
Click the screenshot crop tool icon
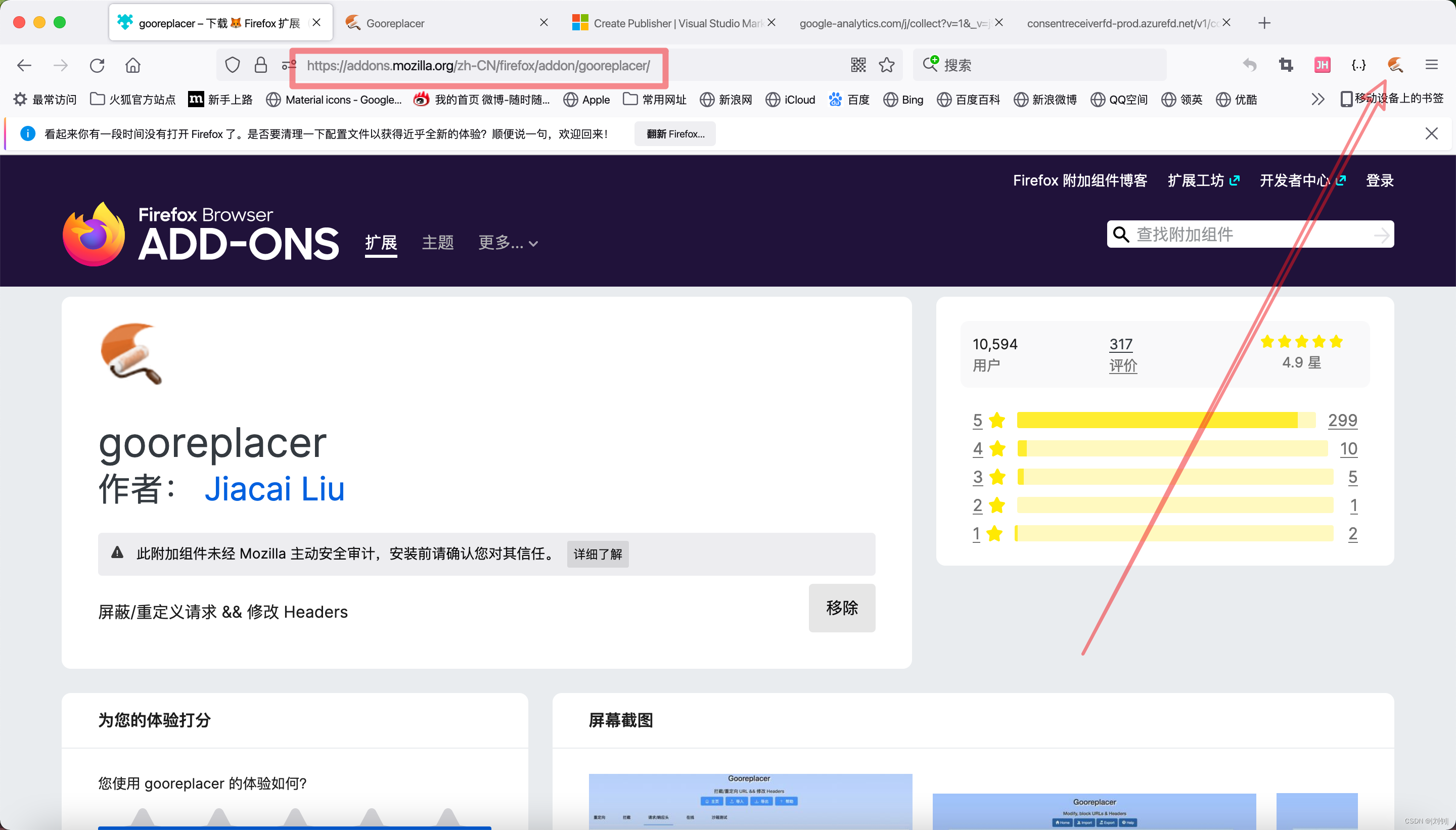click(x=1286, y=65)
